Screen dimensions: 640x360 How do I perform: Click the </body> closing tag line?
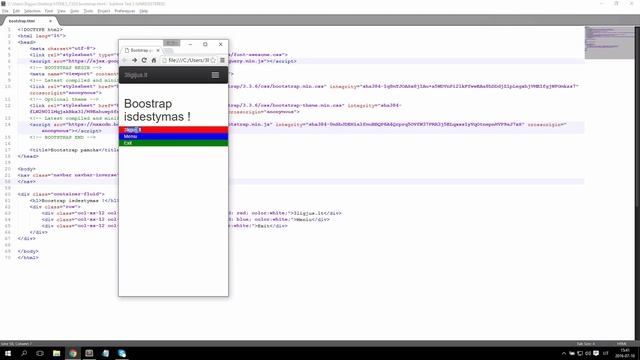28,251
